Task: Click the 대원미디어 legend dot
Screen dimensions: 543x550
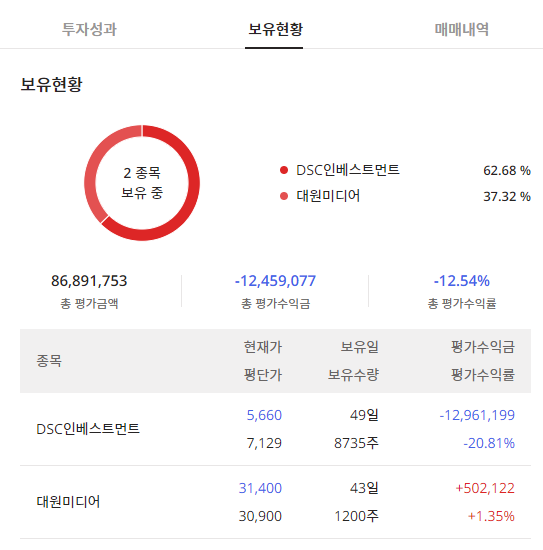Action: (x=284, y=196)
